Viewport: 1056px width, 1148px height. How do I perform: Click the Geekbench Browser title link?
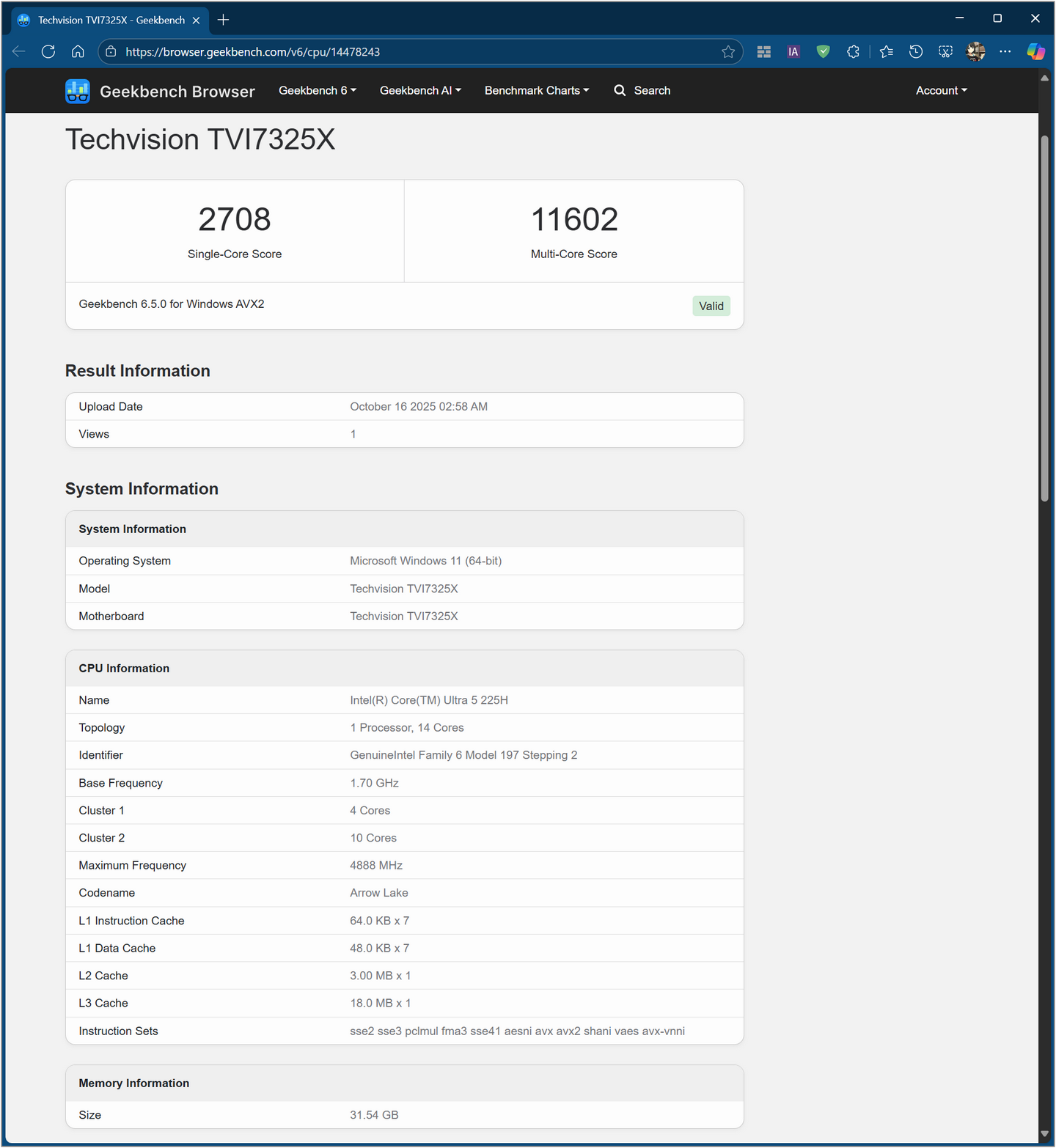[x=177, y=92]
